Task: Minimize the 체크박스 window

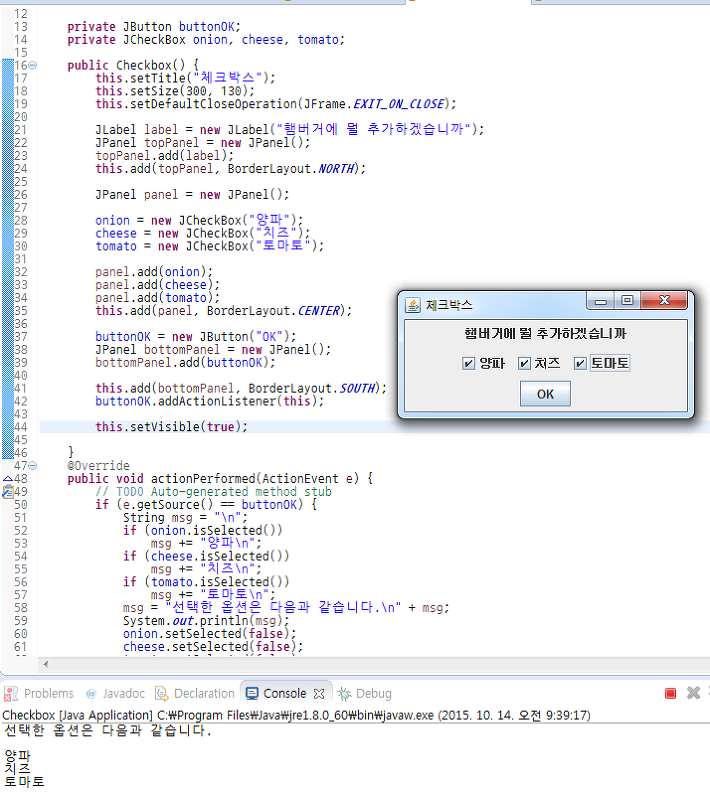Action: coord(601,301)
